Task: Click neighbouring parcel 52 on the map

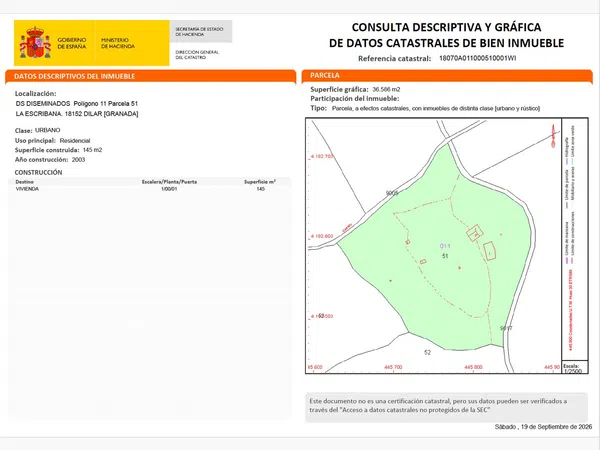Action: pyautogui.click(x=427, y=352)
